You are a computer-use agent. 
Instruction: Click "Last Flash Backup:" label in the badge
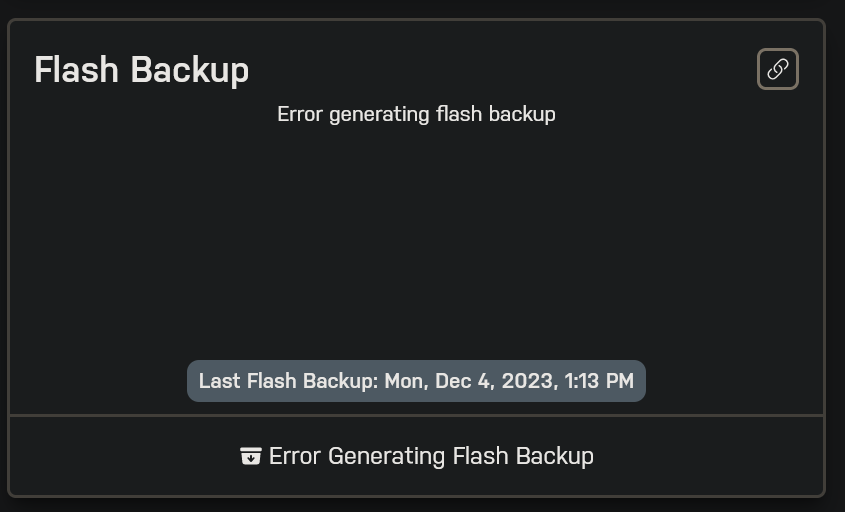pos(288,381)
